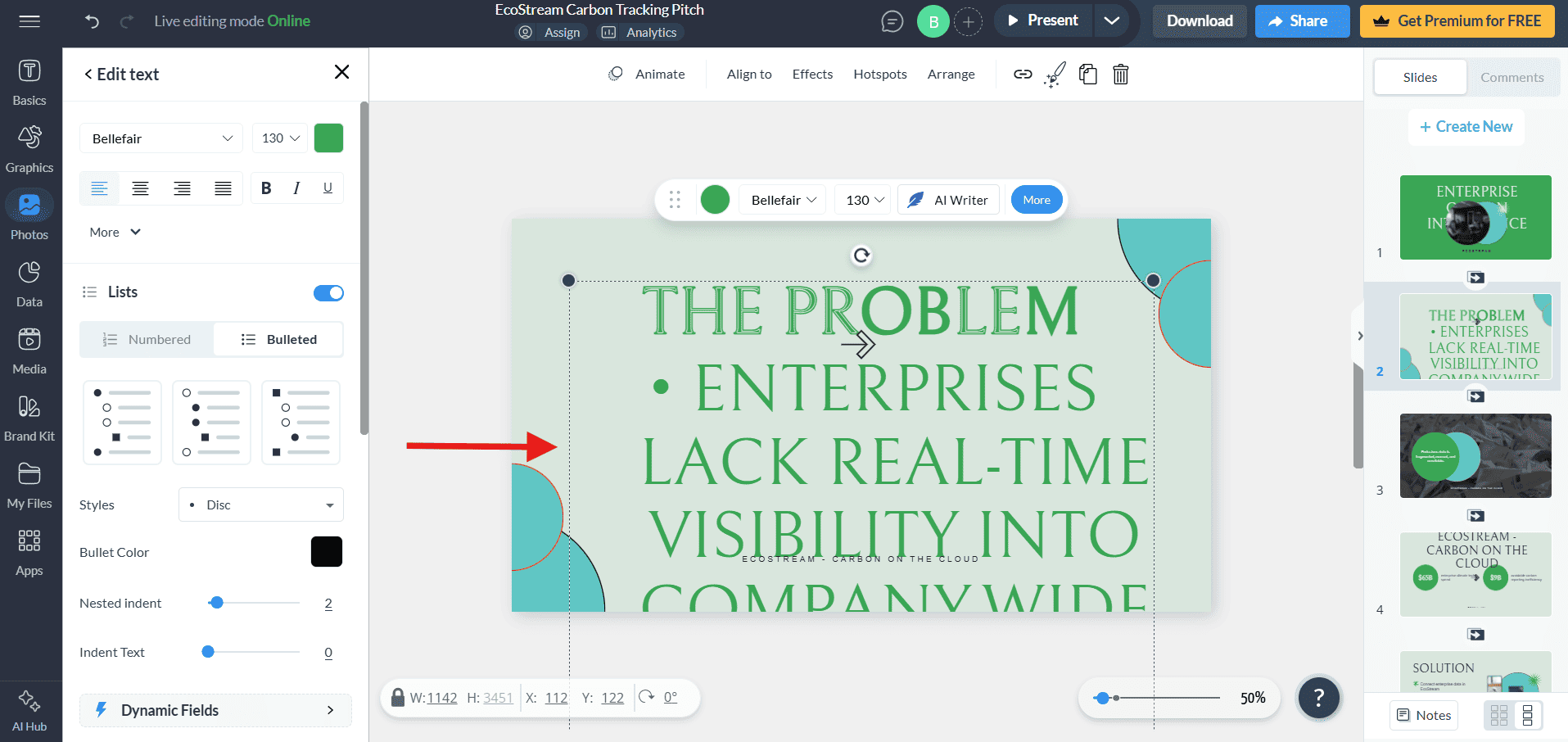This screenshot has height=742, width=1568.
Task: Justify the text
Action: click(x=223, y=188)
